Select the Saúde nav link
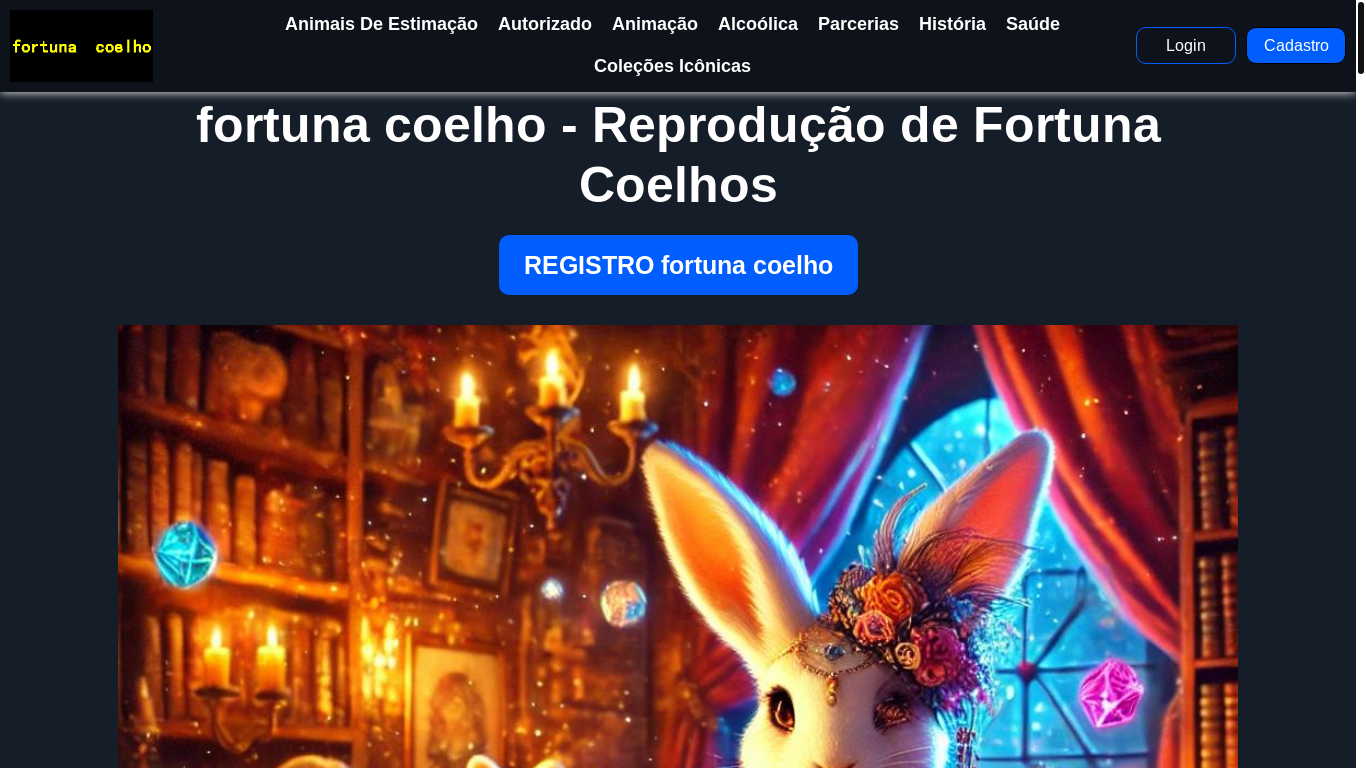Screen dimensions: 1366x768 click(x=1033, y=24)
